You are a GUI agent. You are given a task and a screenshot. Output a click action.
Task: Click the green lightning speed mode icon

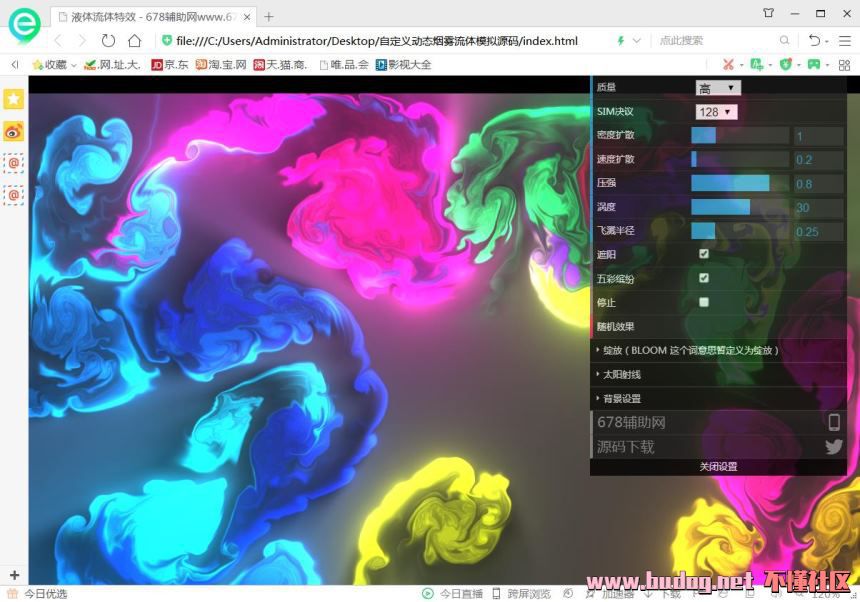(x=621, y=41)
